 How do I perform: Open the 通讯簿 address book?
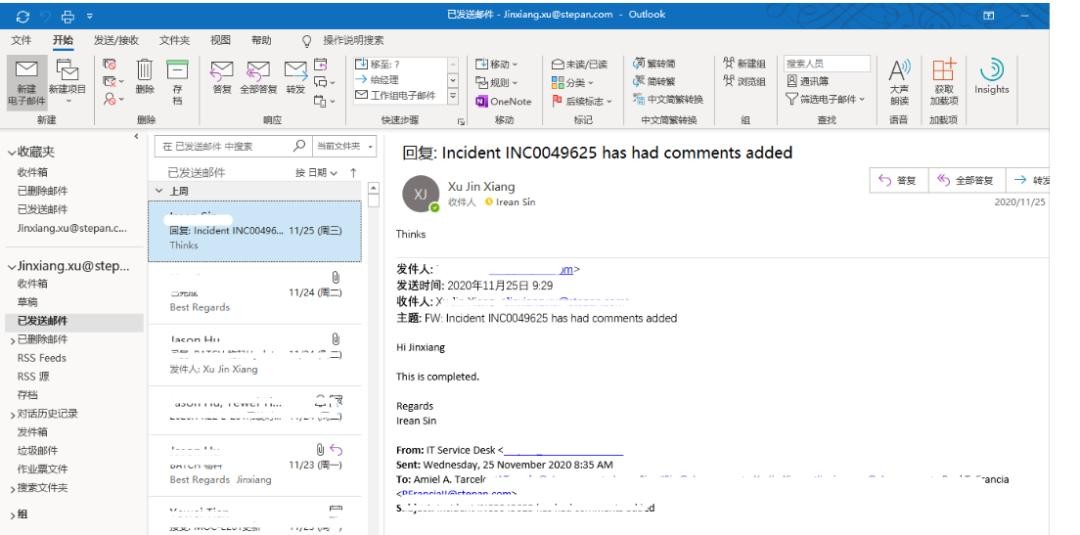click(808, 81)
